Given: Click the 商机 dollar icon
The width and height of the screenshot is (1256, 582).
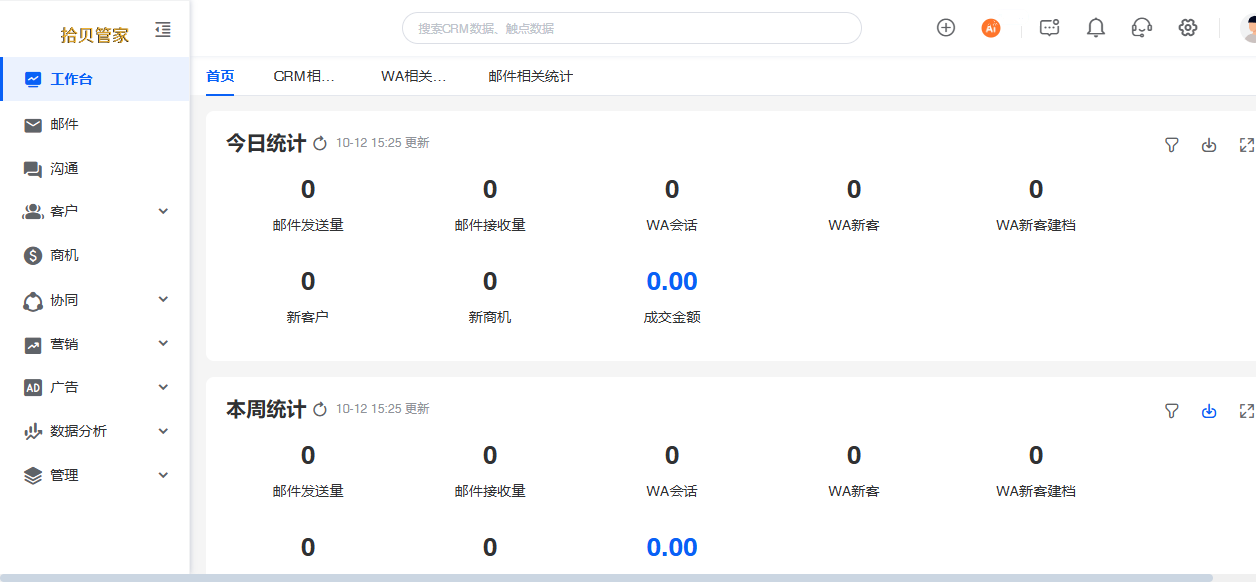Looking at the screenshot, I should [x=33, y=256].
